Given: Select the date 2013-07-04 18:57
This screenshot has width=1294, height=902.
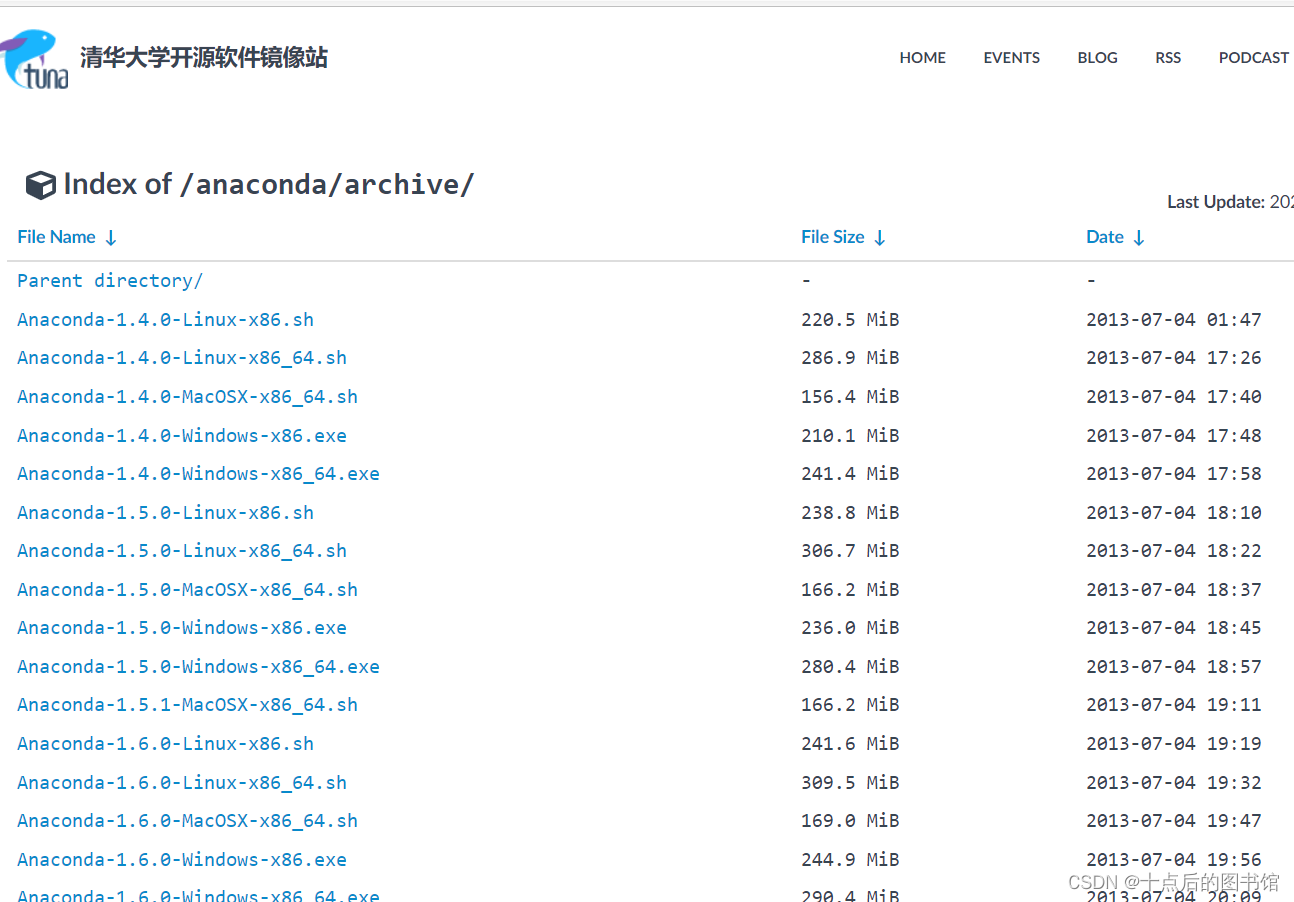Looking at the screenshot, I should point(1174,667).
